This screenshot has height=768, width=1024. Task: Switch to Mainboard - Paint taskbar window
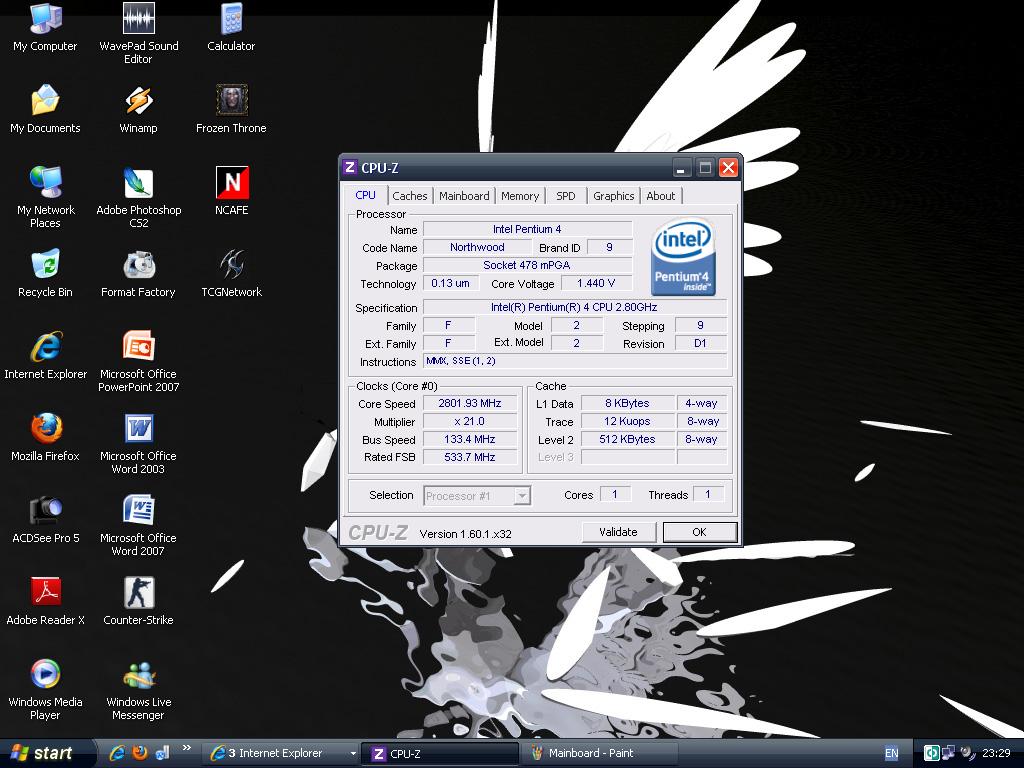click(x=601, y=754)
